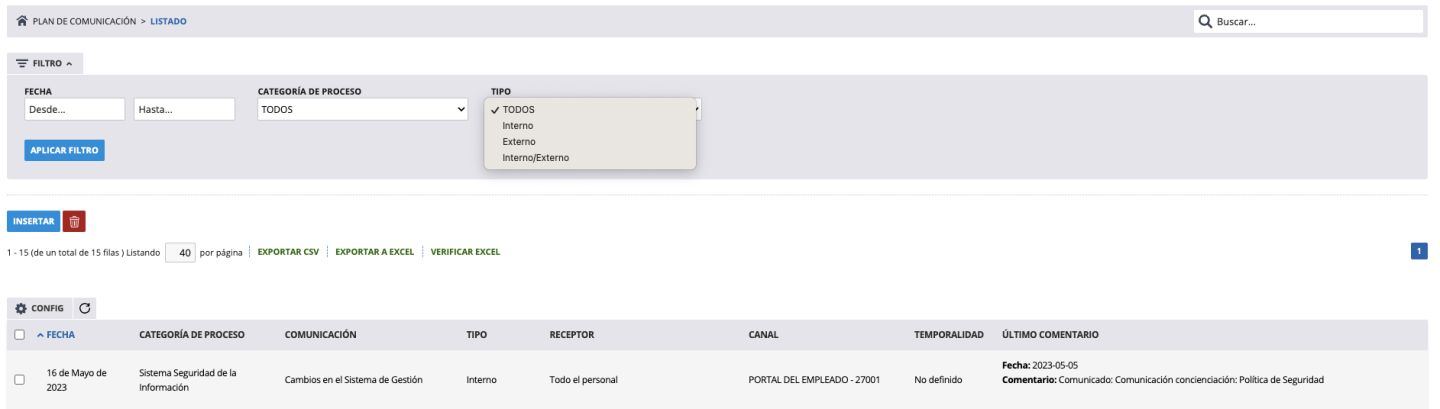Collapse the FILTRO panel
Image resolution: width=1440 pixels, height=409 pixels.
pos(45,63)
